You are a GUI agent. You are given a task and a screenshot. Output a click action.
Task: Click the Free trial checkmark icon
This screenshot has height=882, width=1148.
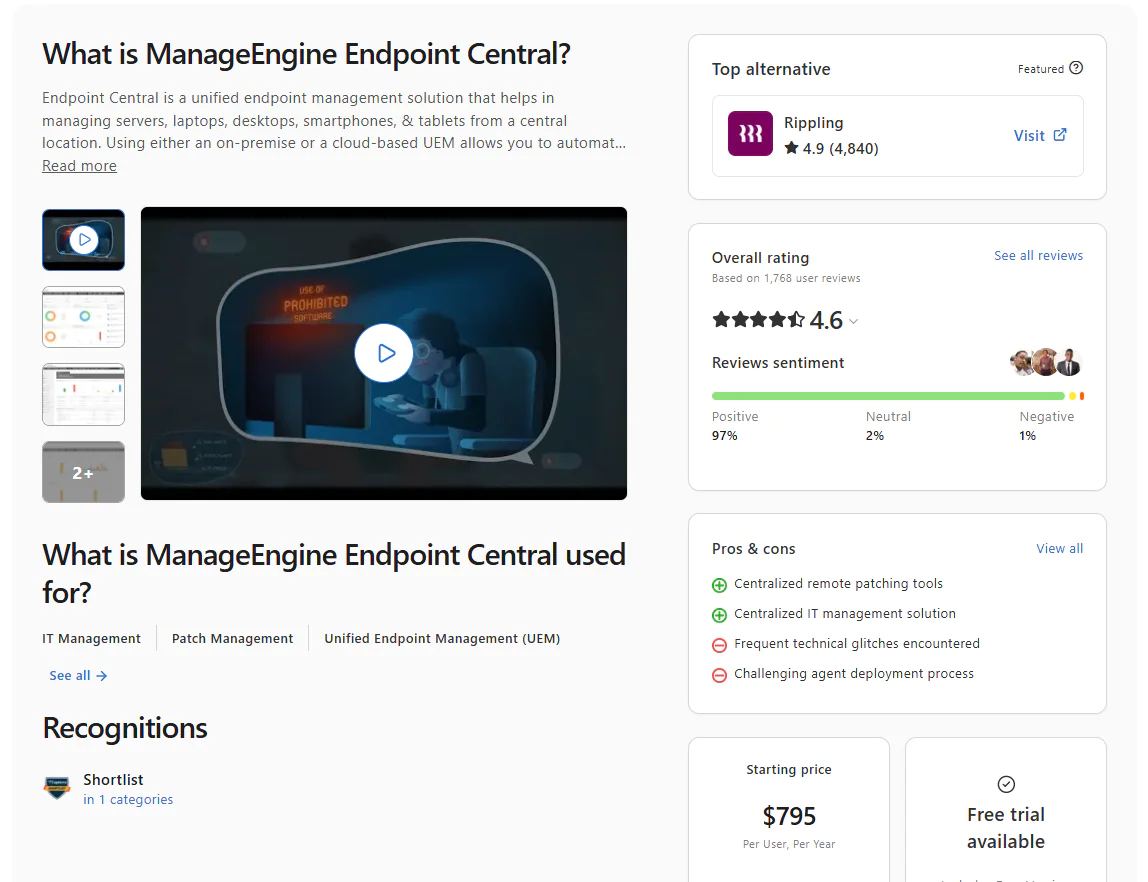pyautogui.click(x=1006, y=784)
